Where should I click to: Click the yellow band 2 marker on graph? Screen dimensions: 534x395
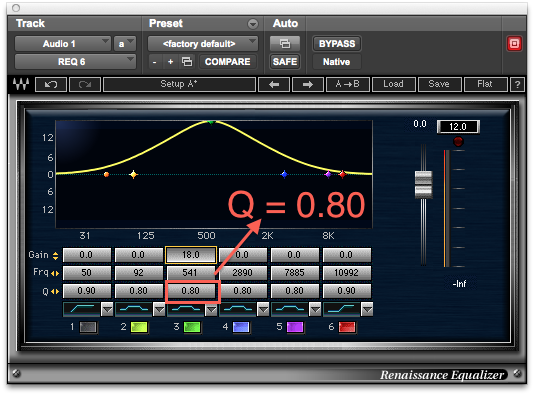[x=134, y=174]
